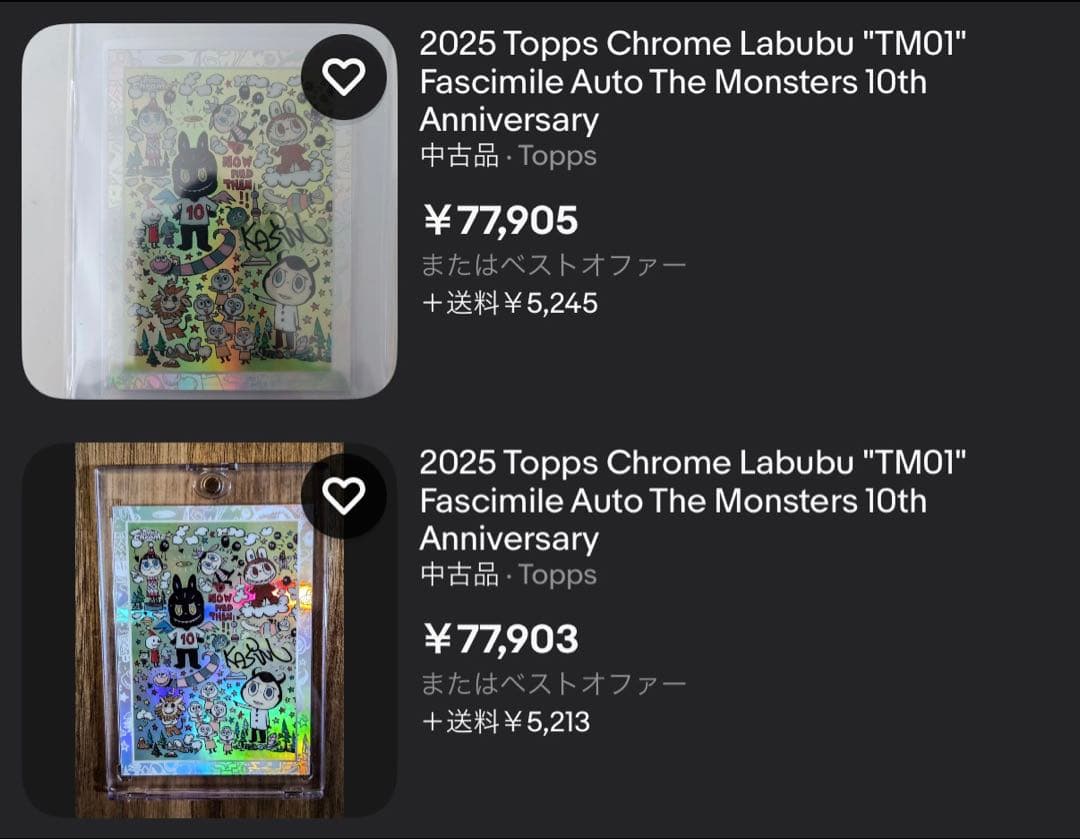The height and width of the screenshot is (839, 1080).
Task: Click またはベストオファー on the top listing
Action: click(552, 263)
